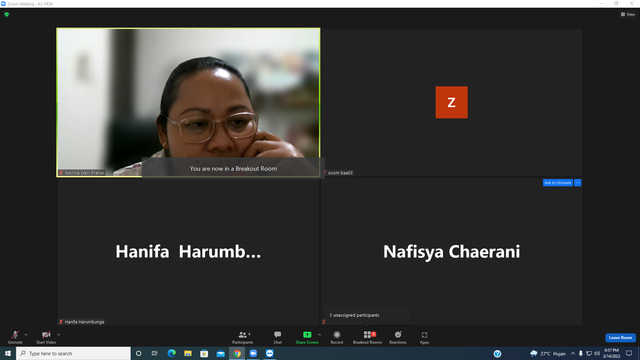Click the orange Z avatar
The image size is (640, 360).
click(451, 102)
